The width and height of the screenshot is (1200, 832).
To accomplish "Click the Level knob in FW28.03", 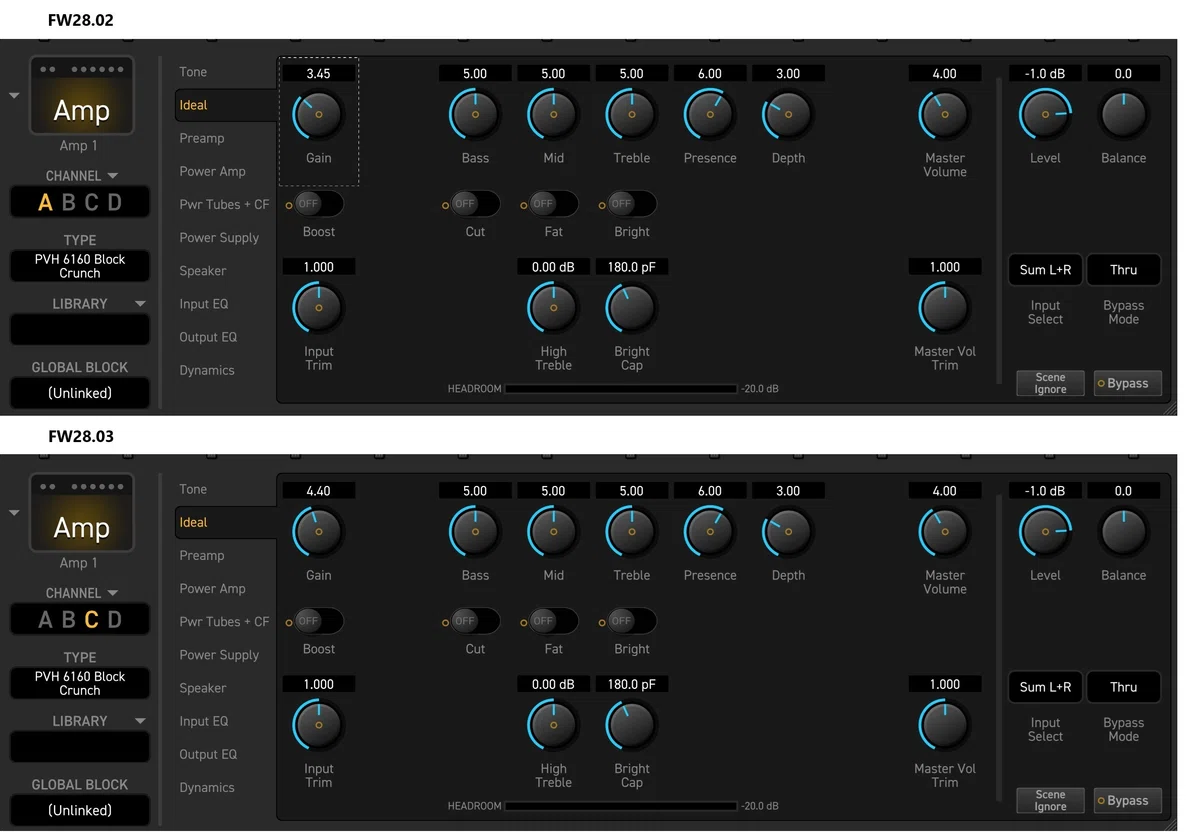I will pyautogui.click(x=1045, y=532).
